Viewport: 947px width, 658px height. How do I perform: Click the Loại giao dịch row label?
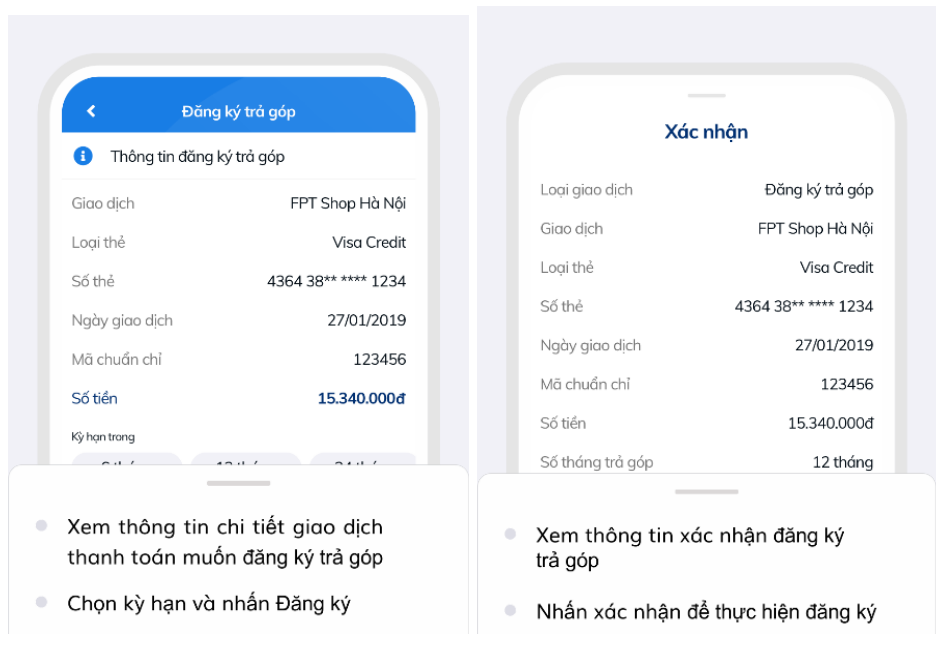[x=586, y=189]
